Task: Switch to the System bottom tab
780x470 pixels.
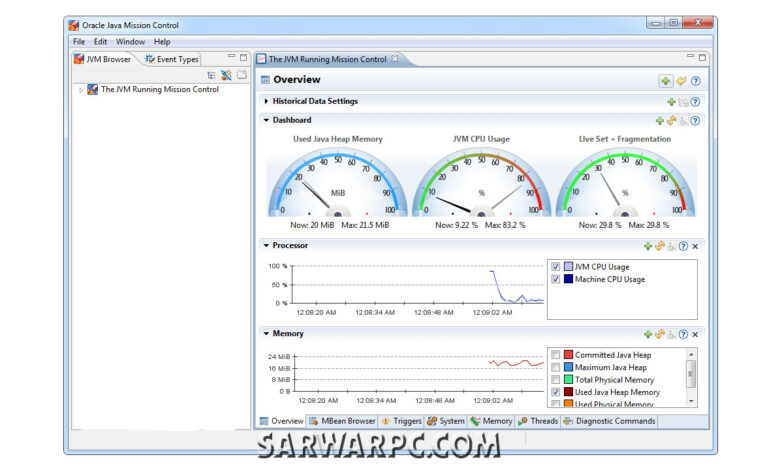Action: pyautogui.click(x=446, y=421)
